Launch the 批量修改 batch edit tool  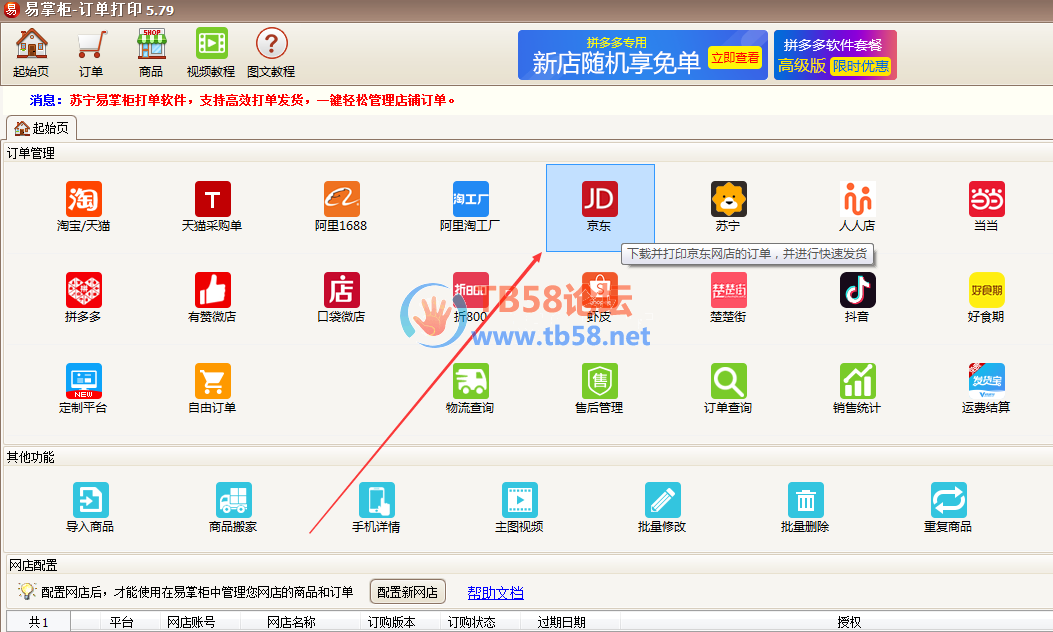click(662, 508)
